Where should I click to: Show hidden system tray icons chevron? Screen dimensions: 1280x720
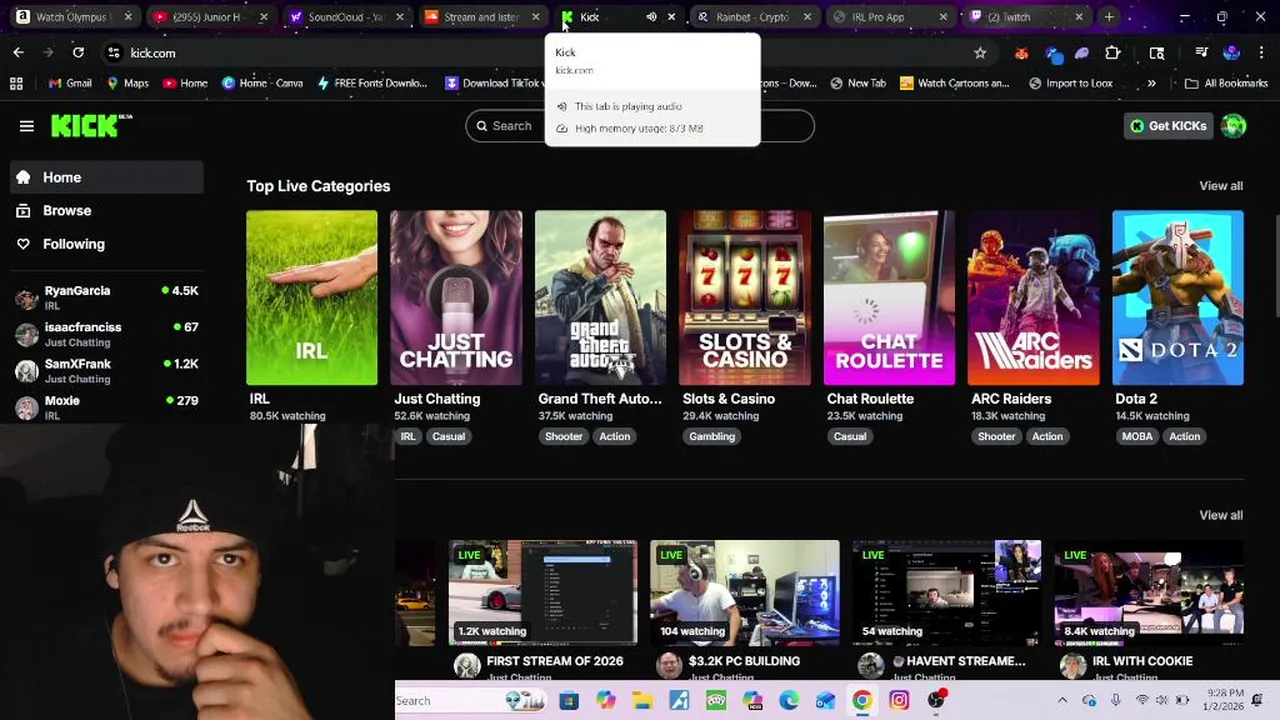pos(1062,700)
